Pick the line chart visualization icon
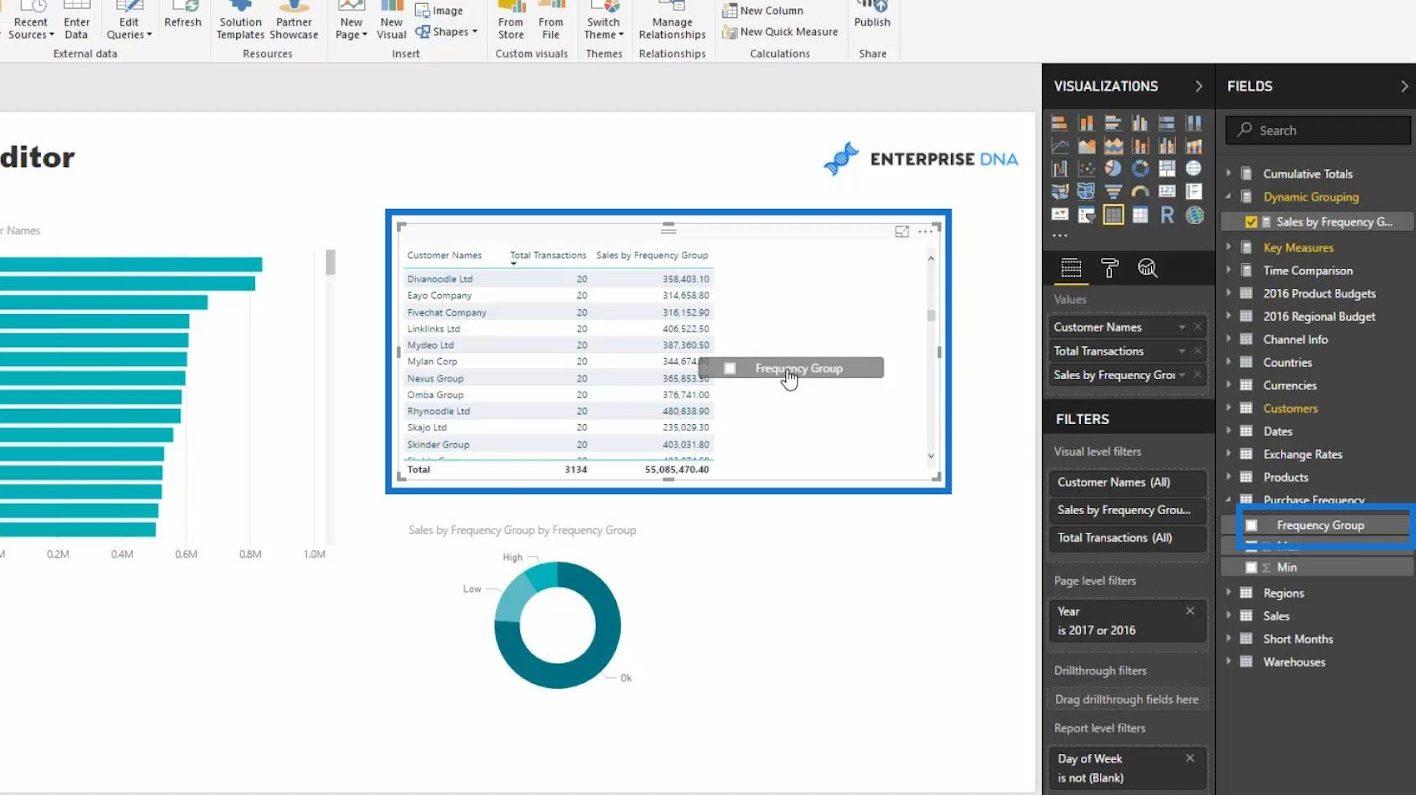This screenshot has height=795, width=1416. coord(1060,146)
